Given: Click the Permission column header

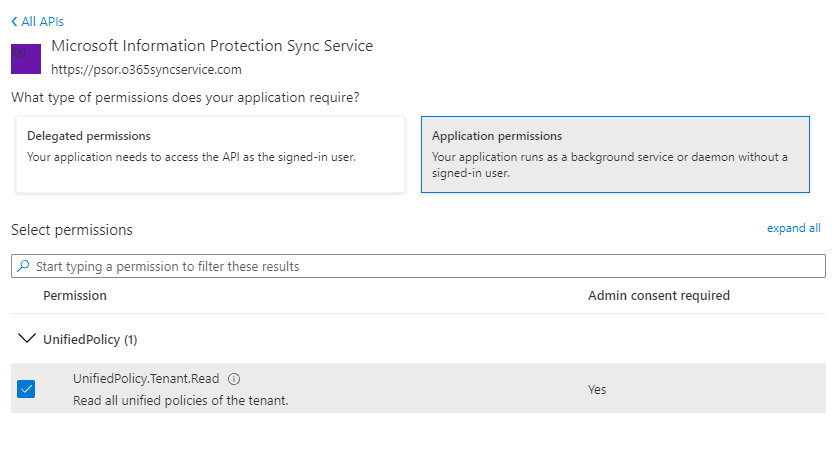Looking at the screenshot, I should (75, 296).
